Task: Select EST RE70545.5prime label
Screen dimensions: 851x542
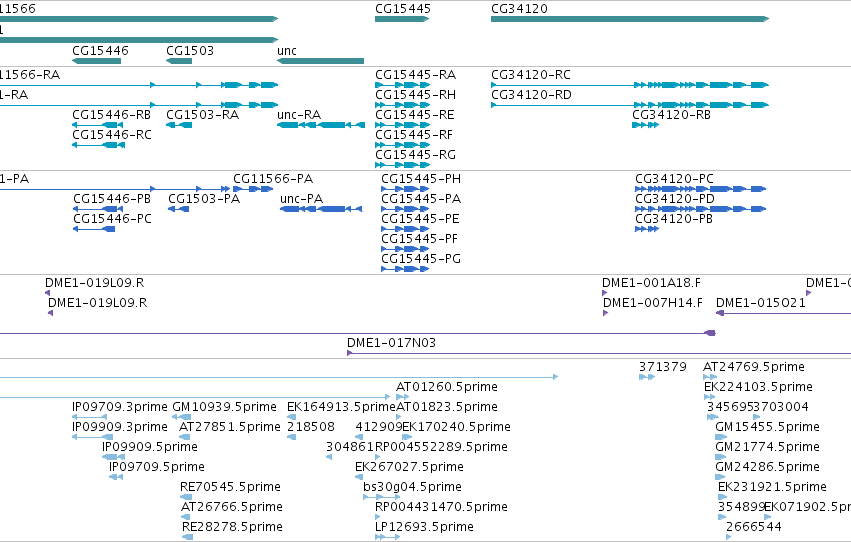Action: point(231,488)
